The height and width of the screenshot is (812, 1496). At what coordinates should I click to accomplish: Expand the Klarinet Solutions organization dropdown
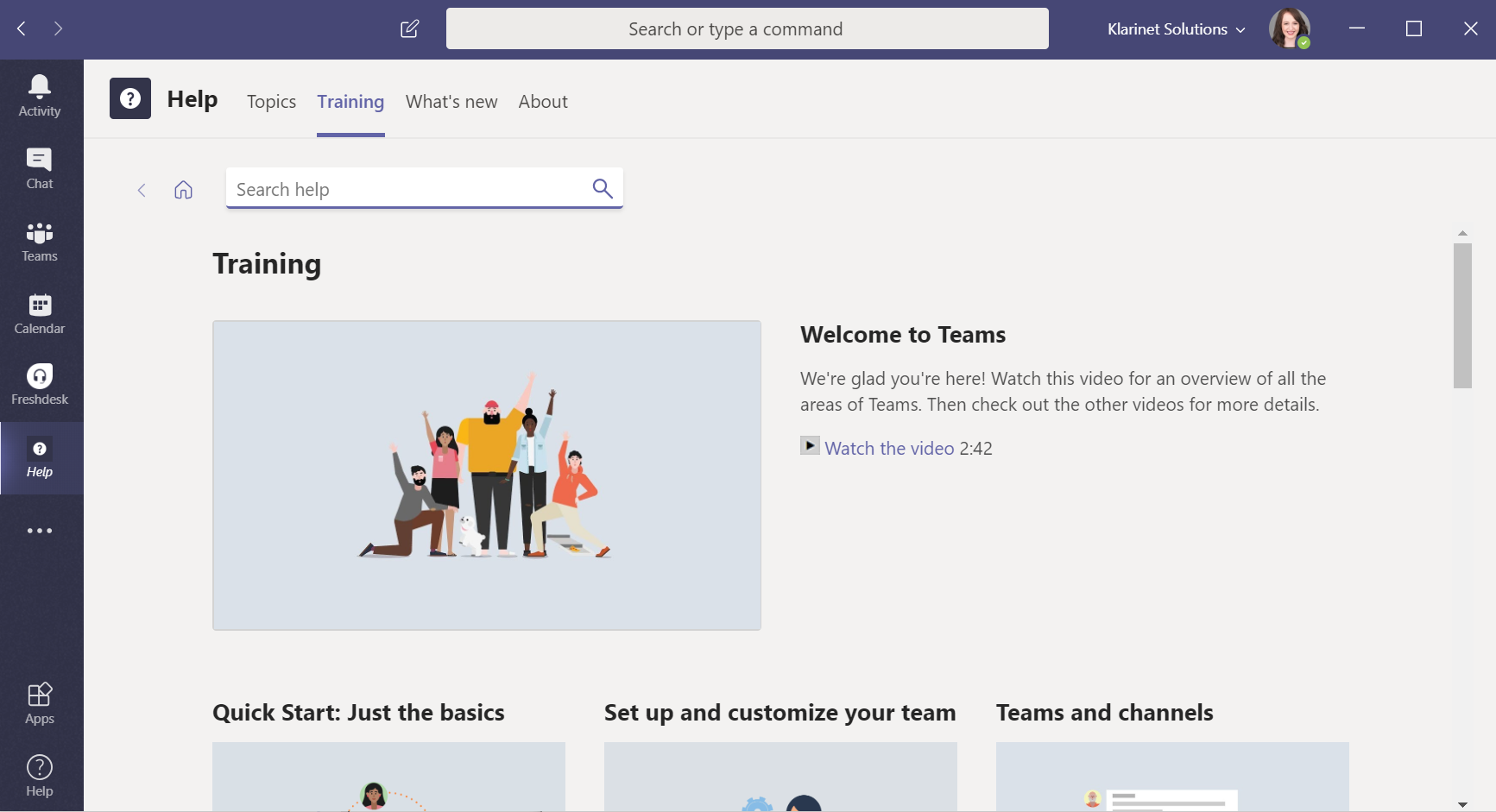1177,29
